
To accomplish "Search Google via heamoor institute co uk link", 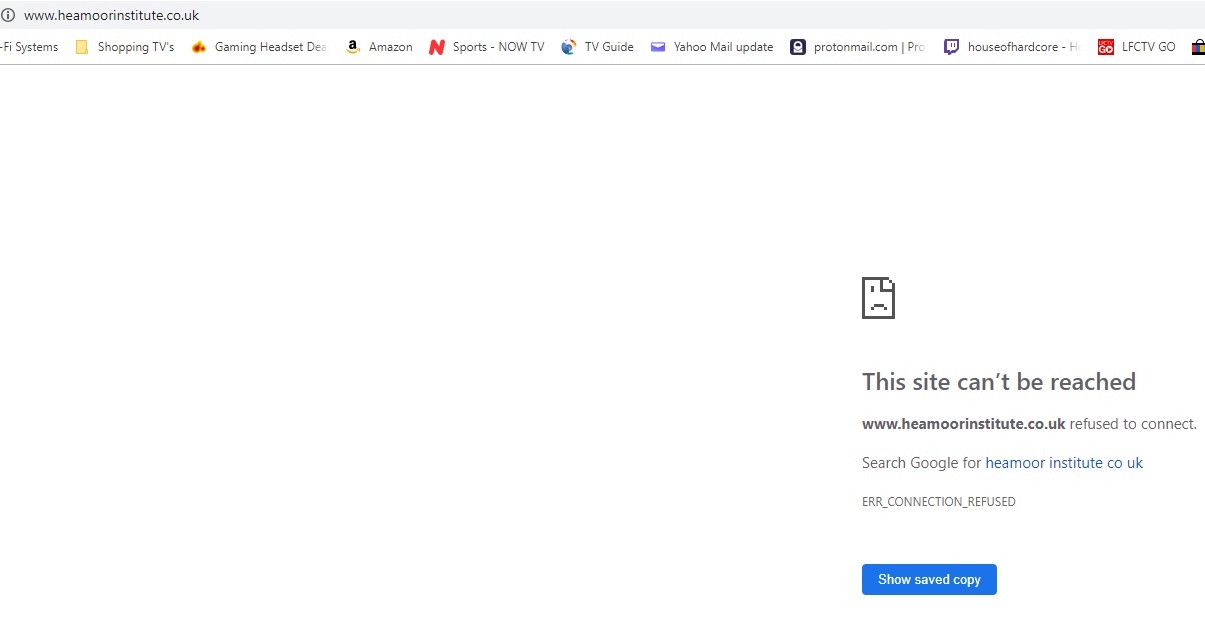I will pos(1063,463).
